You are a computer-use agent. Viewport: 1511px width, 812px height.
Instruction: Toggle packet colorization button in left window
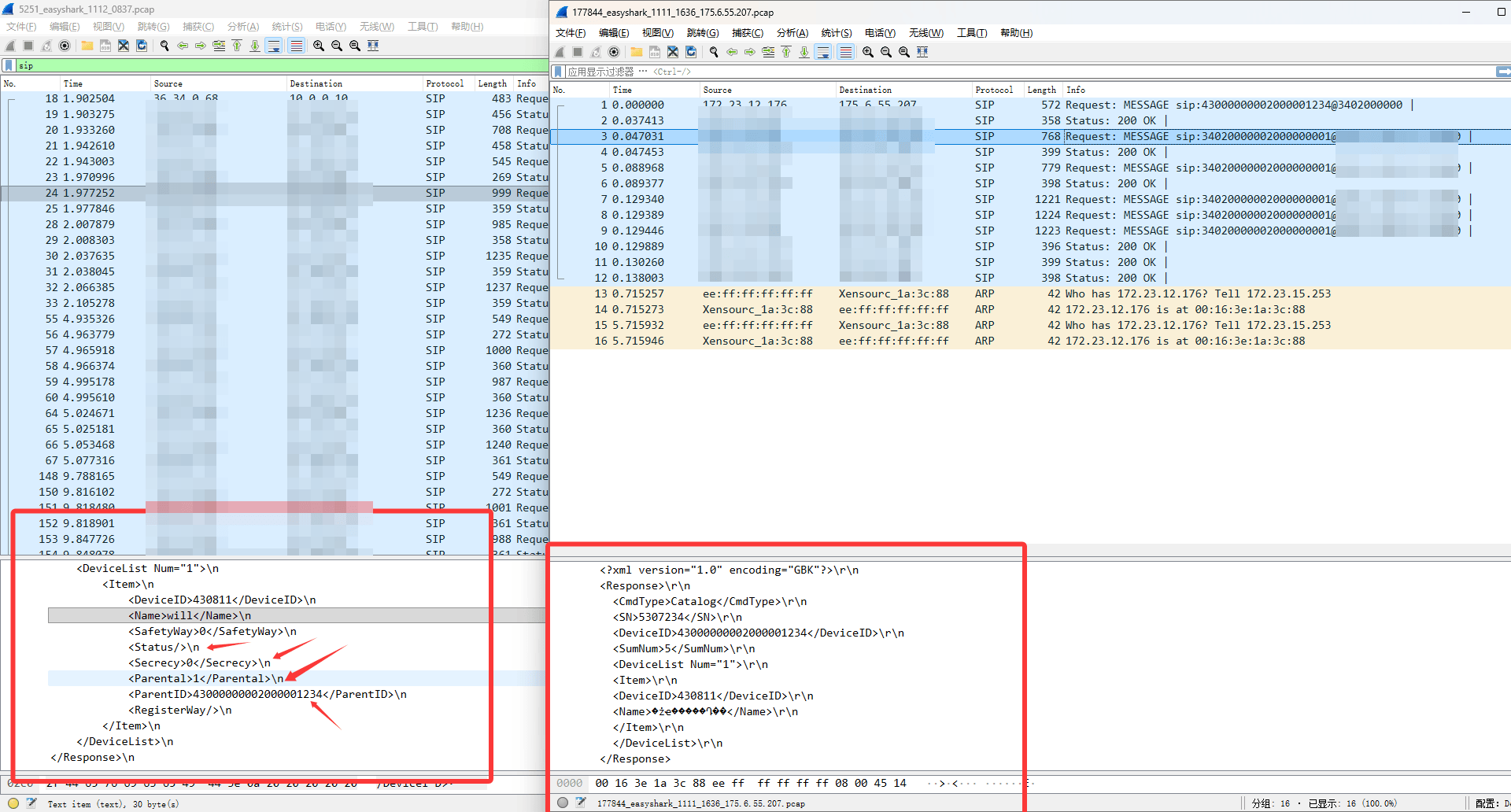(297, 46)
